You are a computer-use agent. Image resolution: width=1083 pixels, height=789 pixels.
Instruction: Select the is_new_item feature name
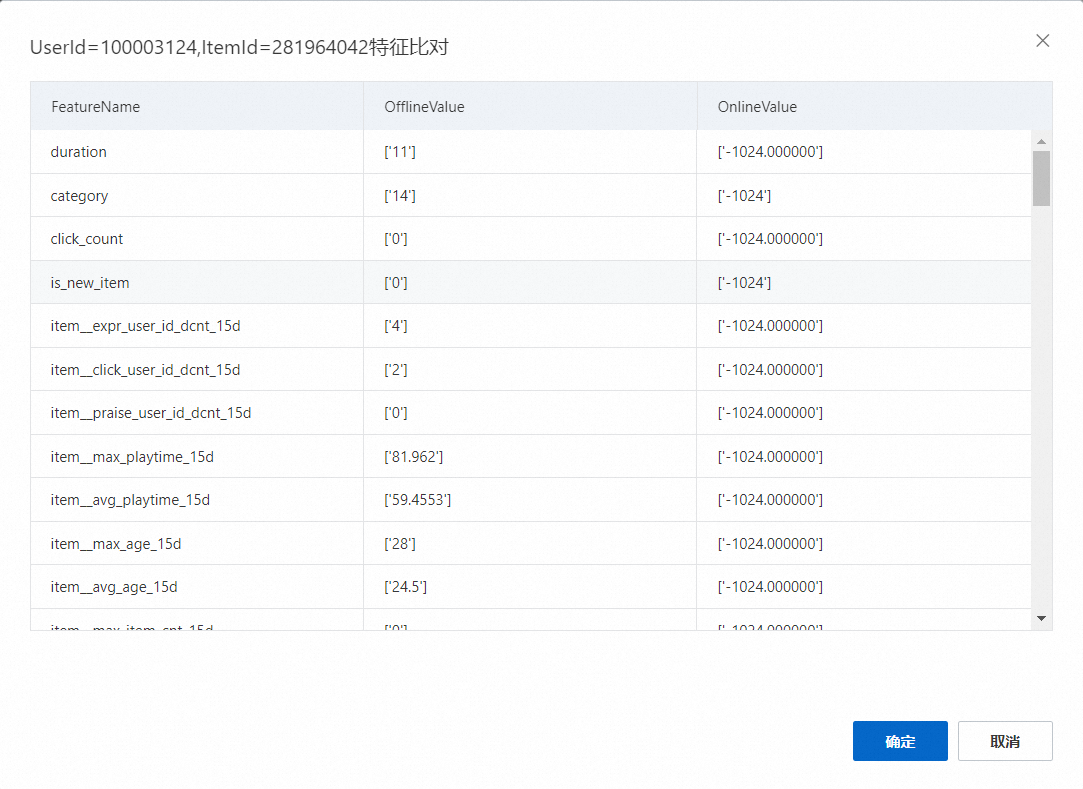click(90, 283)
